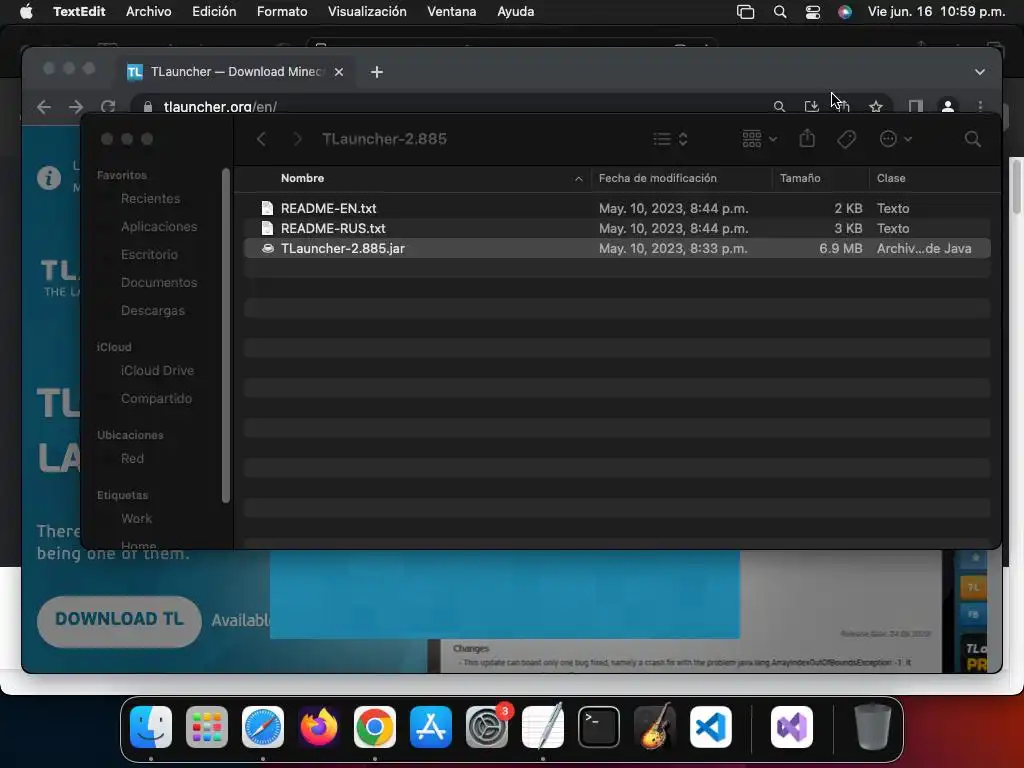Close the TLauncher Chrome tab
The width and height of the screenshot is (1024, 768).
[x=339, y=72]
